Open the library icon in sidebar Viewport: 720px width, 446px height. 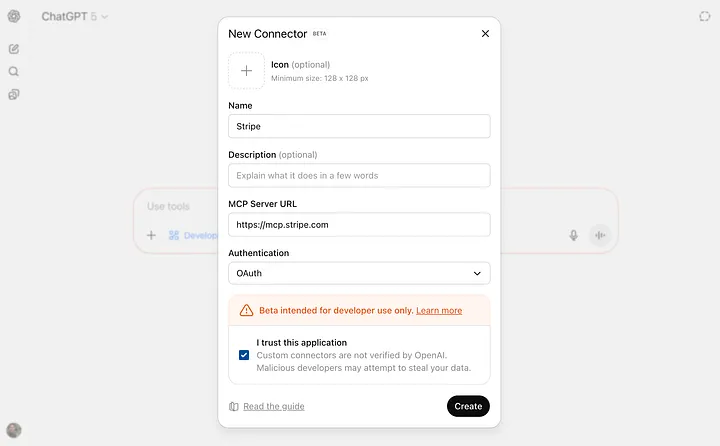click(14, 94)
